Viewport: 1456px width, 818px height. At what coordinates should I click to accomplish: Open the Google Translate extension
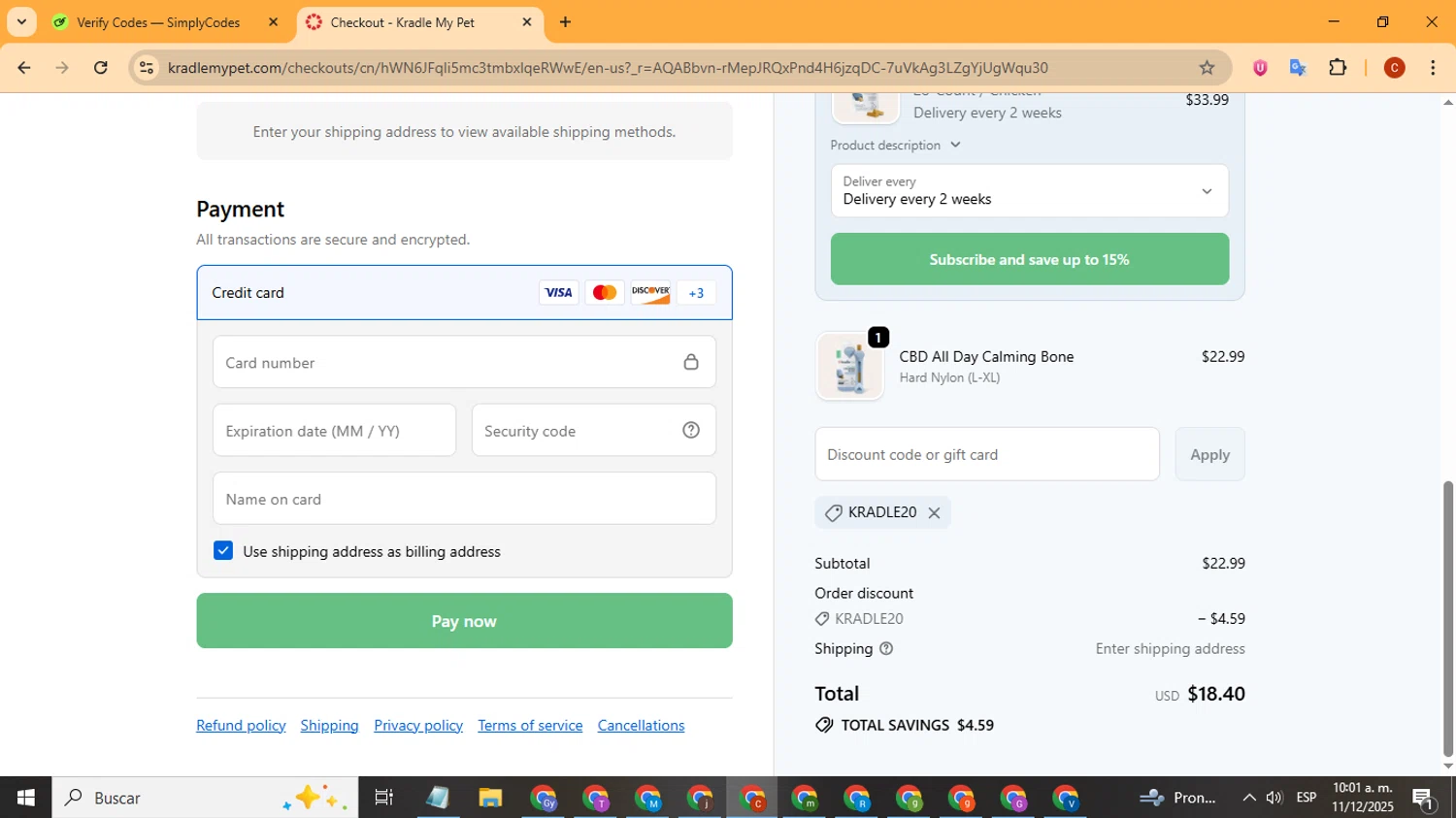pos(1298,67)
